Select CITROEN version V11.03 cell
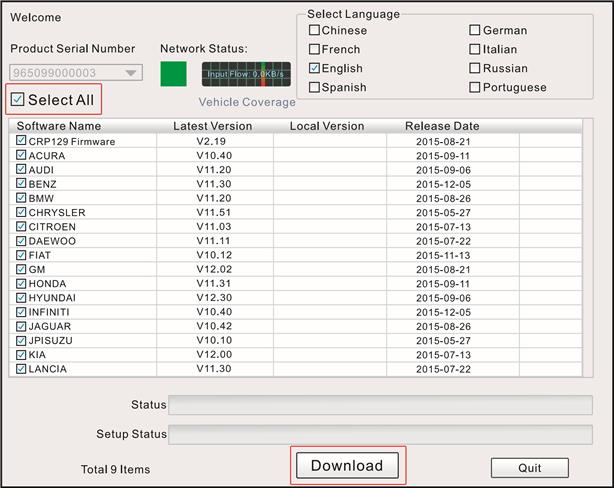This screenshot has height=488, width=614. (214, 226)
